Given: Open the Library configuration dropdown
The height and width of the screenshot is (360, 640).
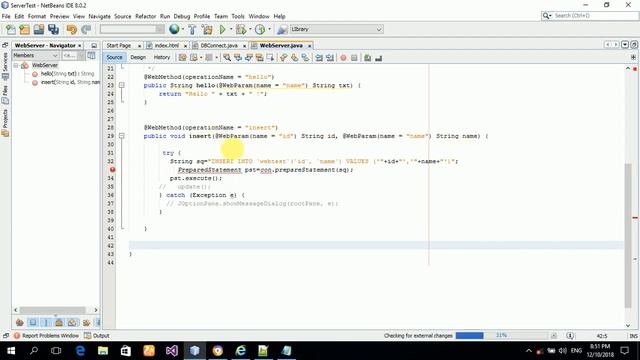Looking at the screenshot, I should [x=336, y=29].
